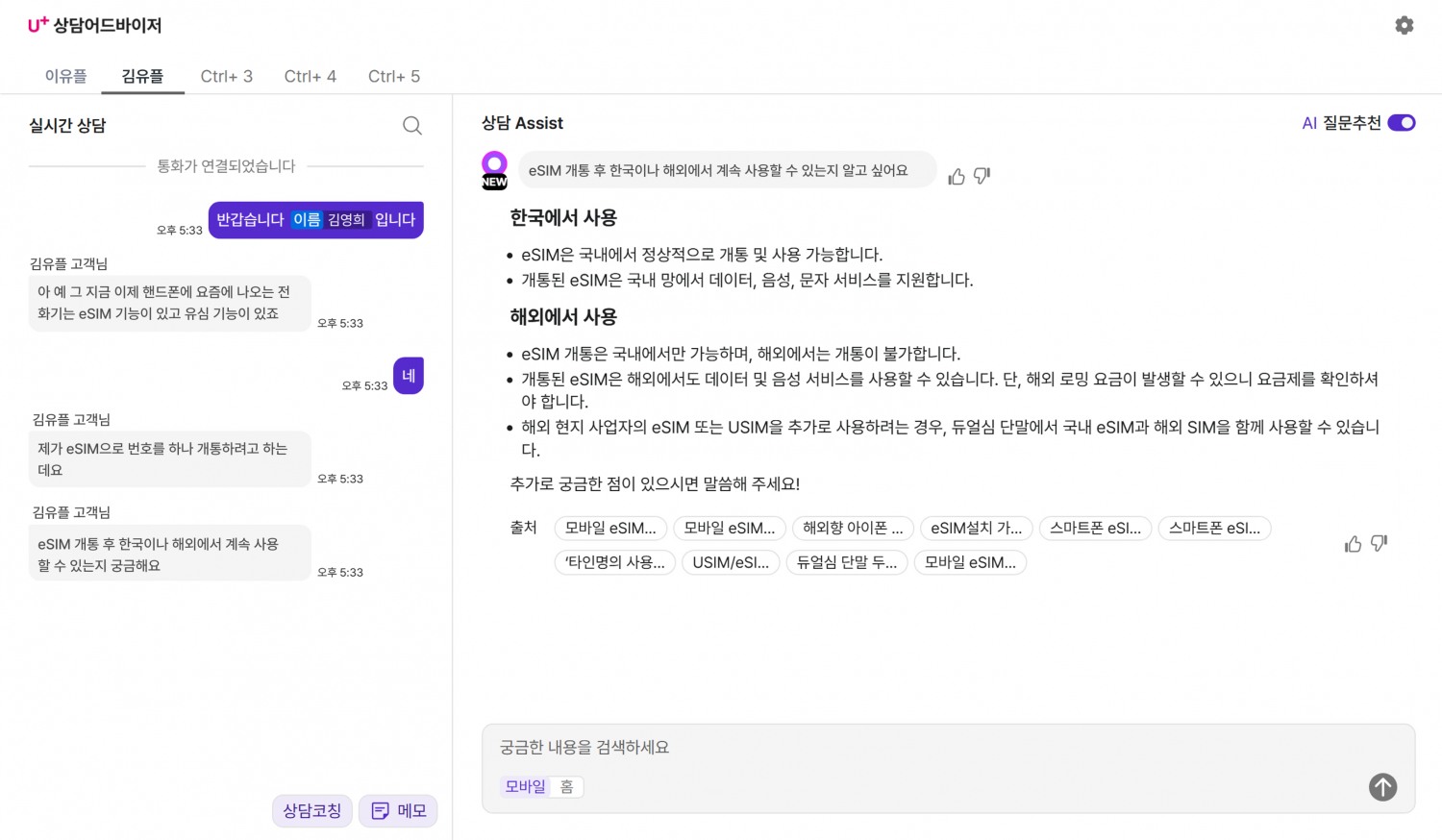1442x840 pixels.
Task: Click the memo note icon on 메모 button
Action: (381, 810)
